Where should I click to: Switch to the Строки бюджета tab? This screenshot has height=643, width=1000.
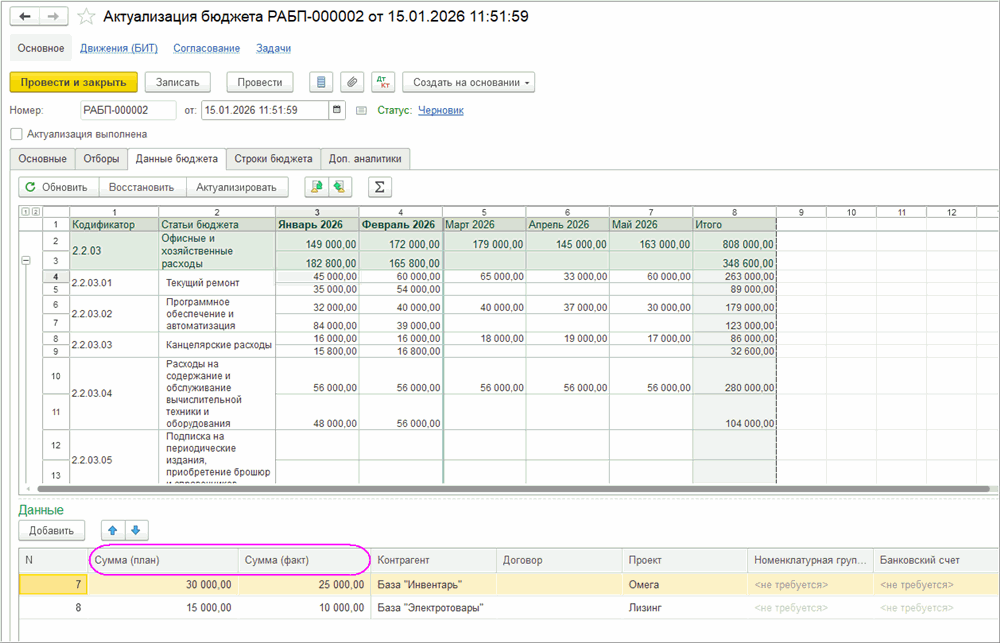pyautogui.click(x=273, y=159)
